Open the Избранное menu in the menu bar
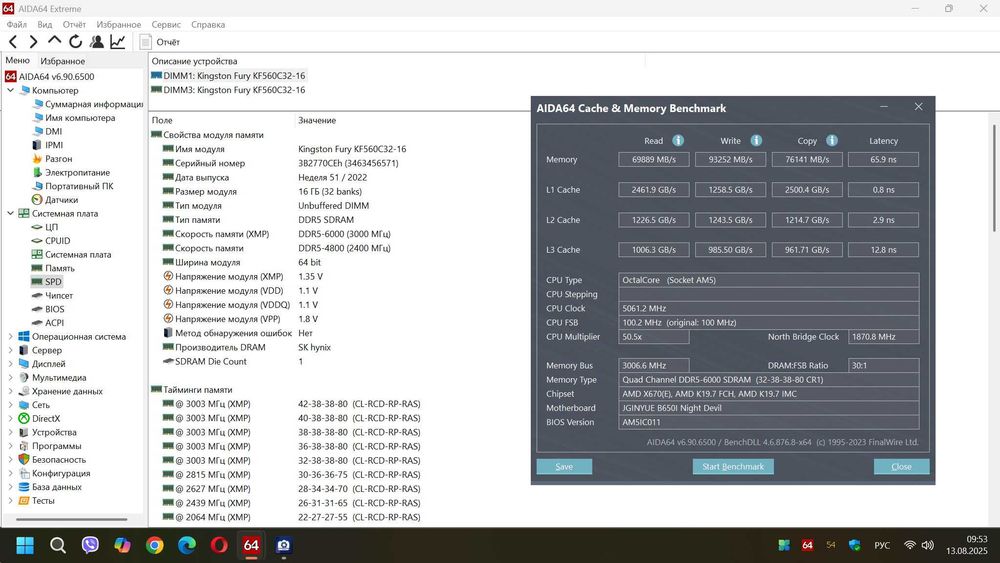The height and width of the screenshot is (563, 1000). tap(119, 24)
